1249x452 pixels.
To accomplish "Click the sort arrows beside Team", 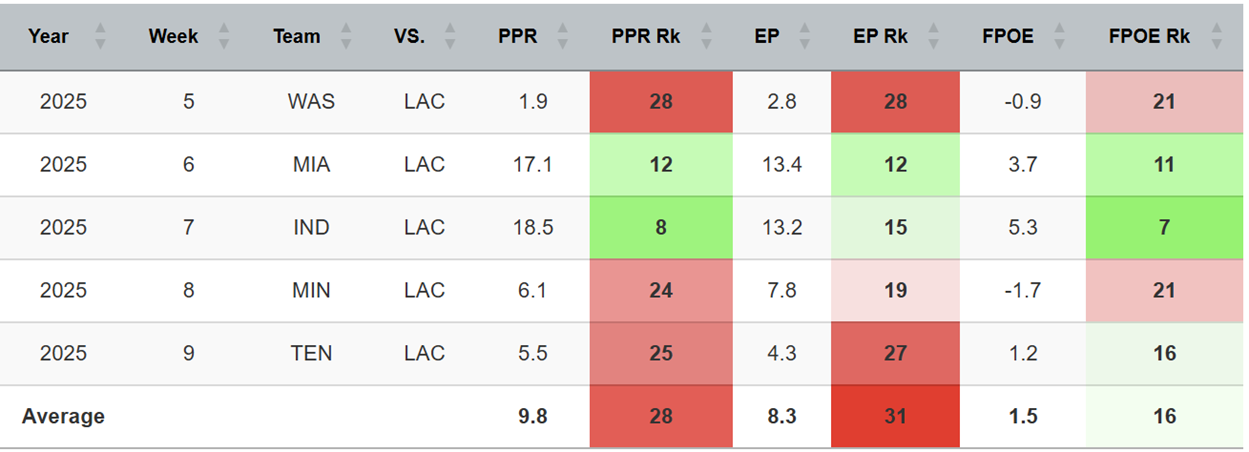I will (x=346, y=37).
